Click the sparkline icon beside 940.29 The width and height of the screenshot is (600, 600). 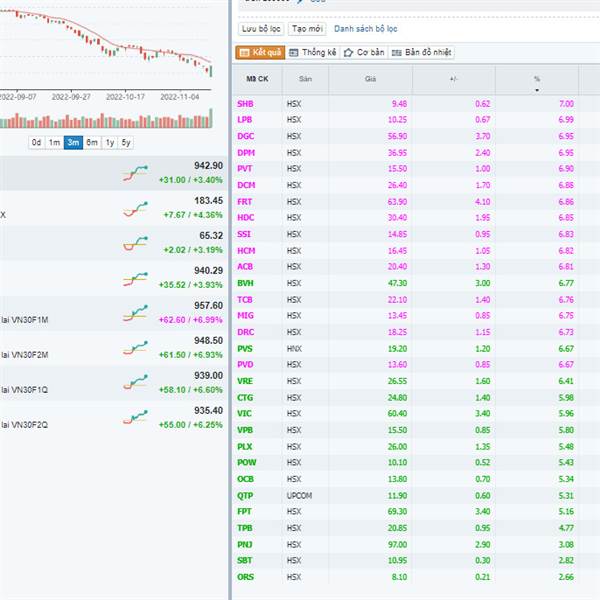coord(135,279)
